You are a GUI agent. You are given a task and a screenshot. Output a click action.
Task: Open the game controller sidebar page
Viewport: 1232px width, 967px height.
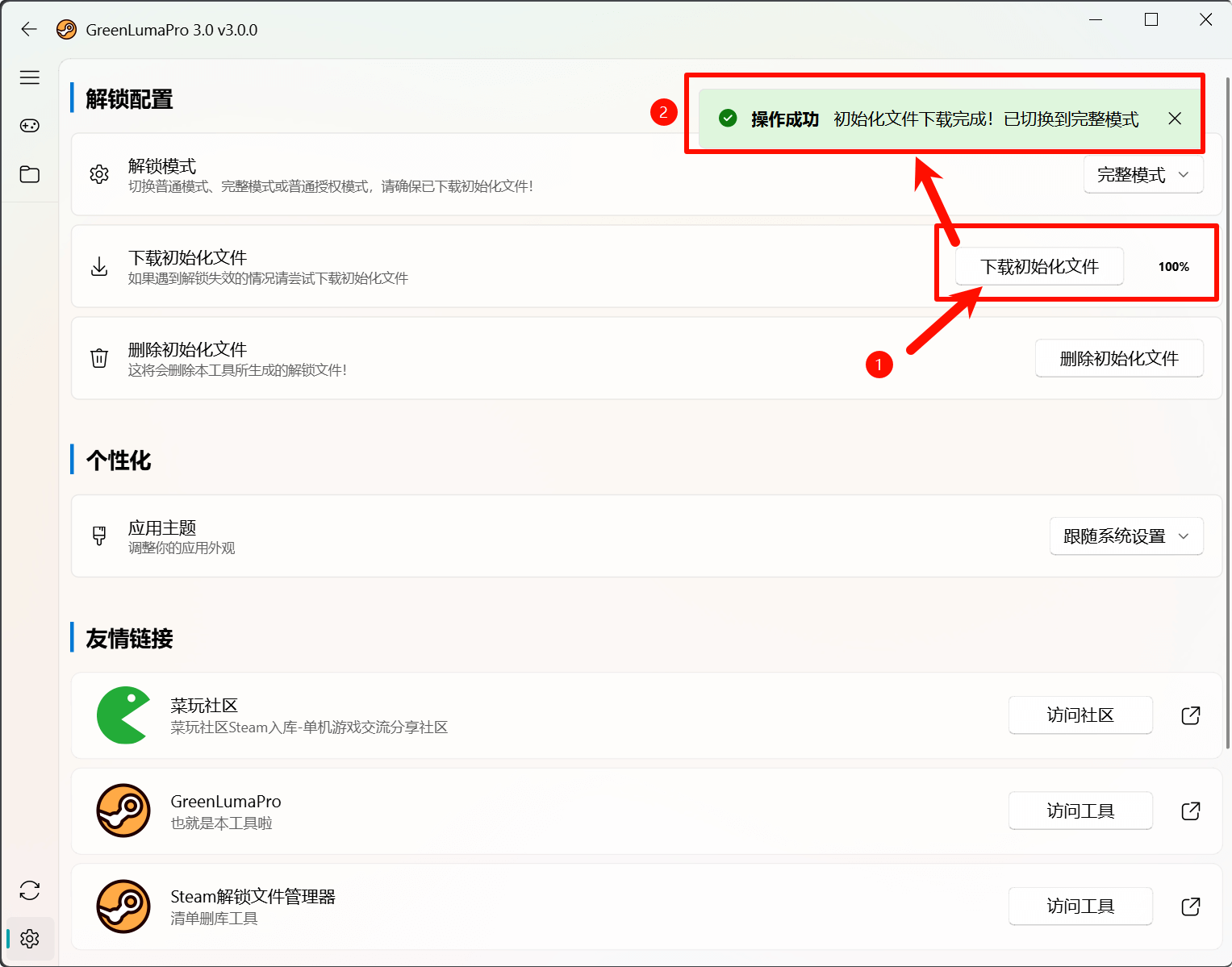tap(30, 126)
